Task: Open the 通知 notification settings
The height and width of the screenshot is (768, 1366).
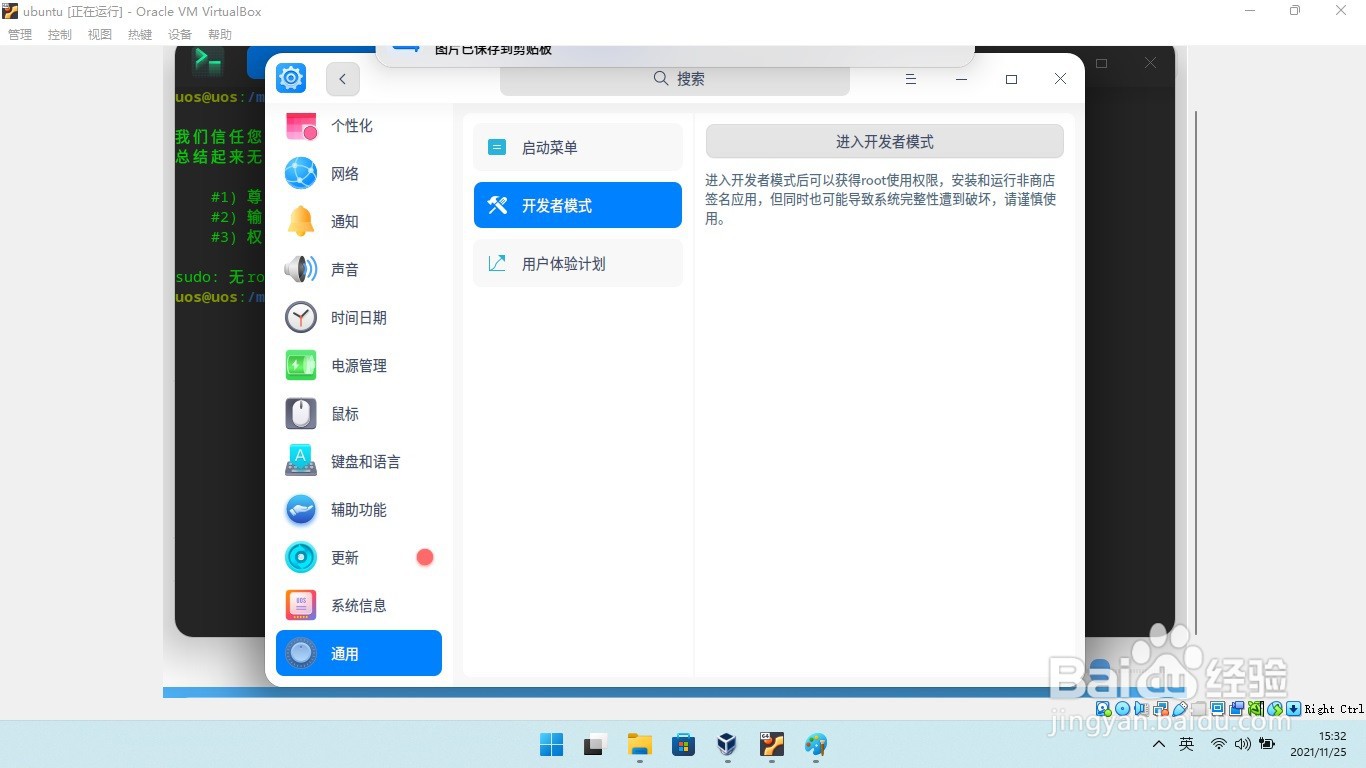Action: (x=358, y=222)
